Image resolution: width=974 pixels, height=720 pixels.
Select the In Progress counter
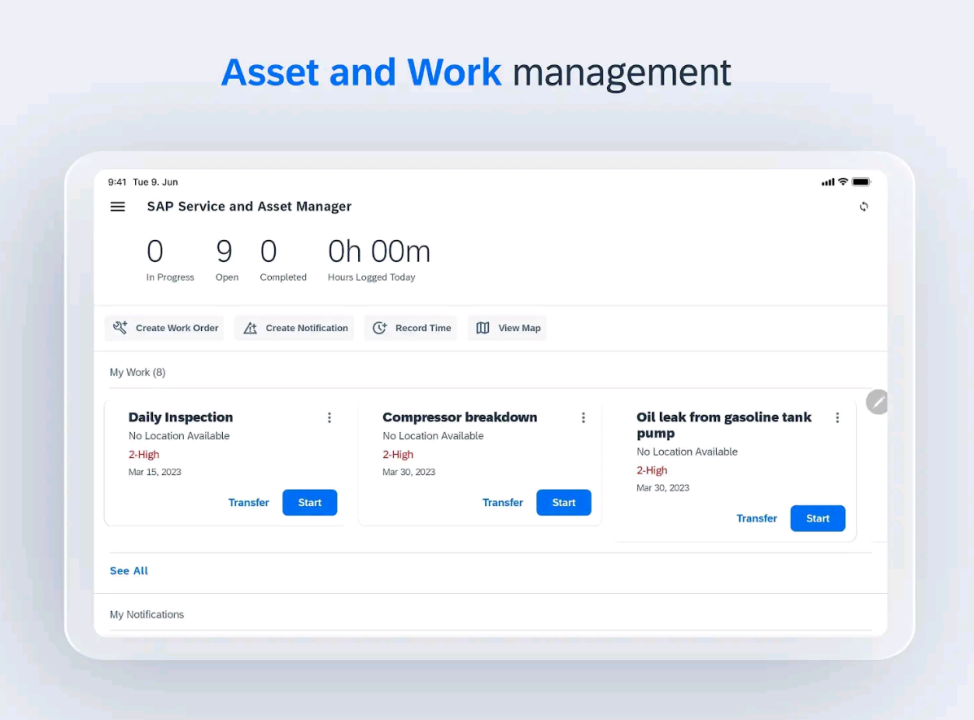pos(170,261)
